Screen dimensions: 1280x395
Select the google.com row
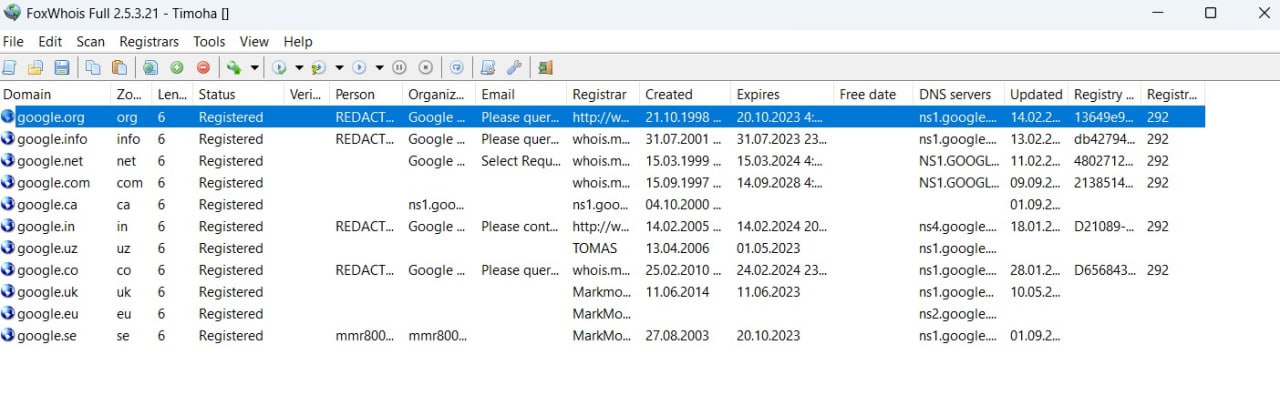click(602, 183)
